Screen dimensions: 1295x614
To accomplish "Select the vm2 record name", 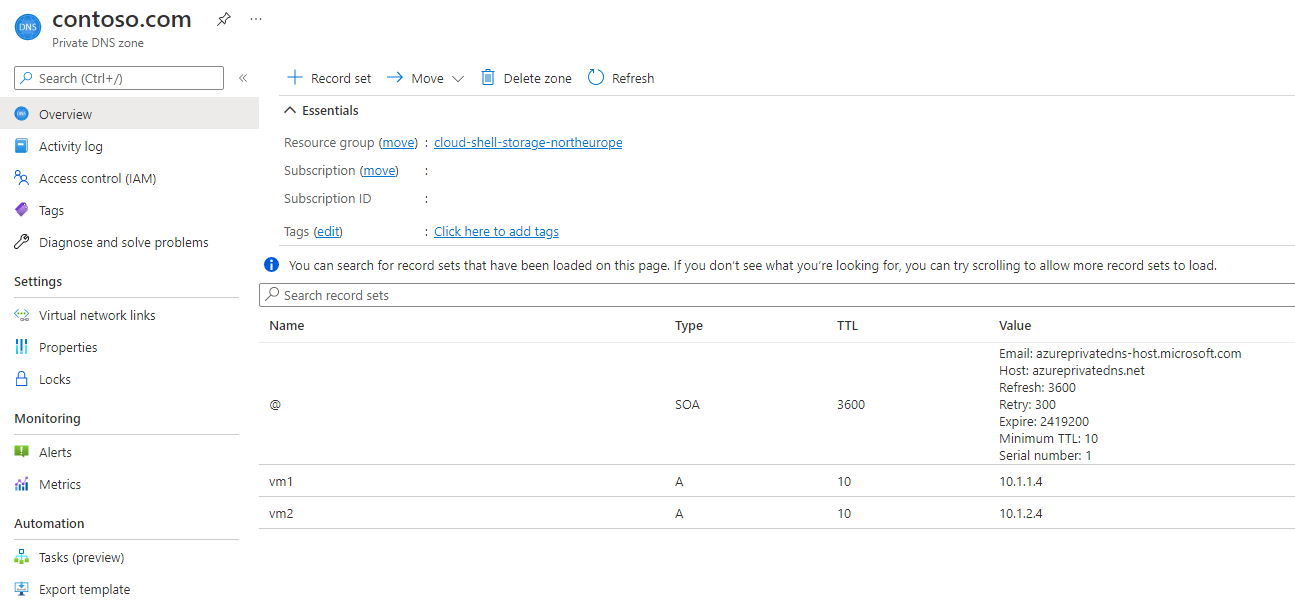I will tap(281, 513).
